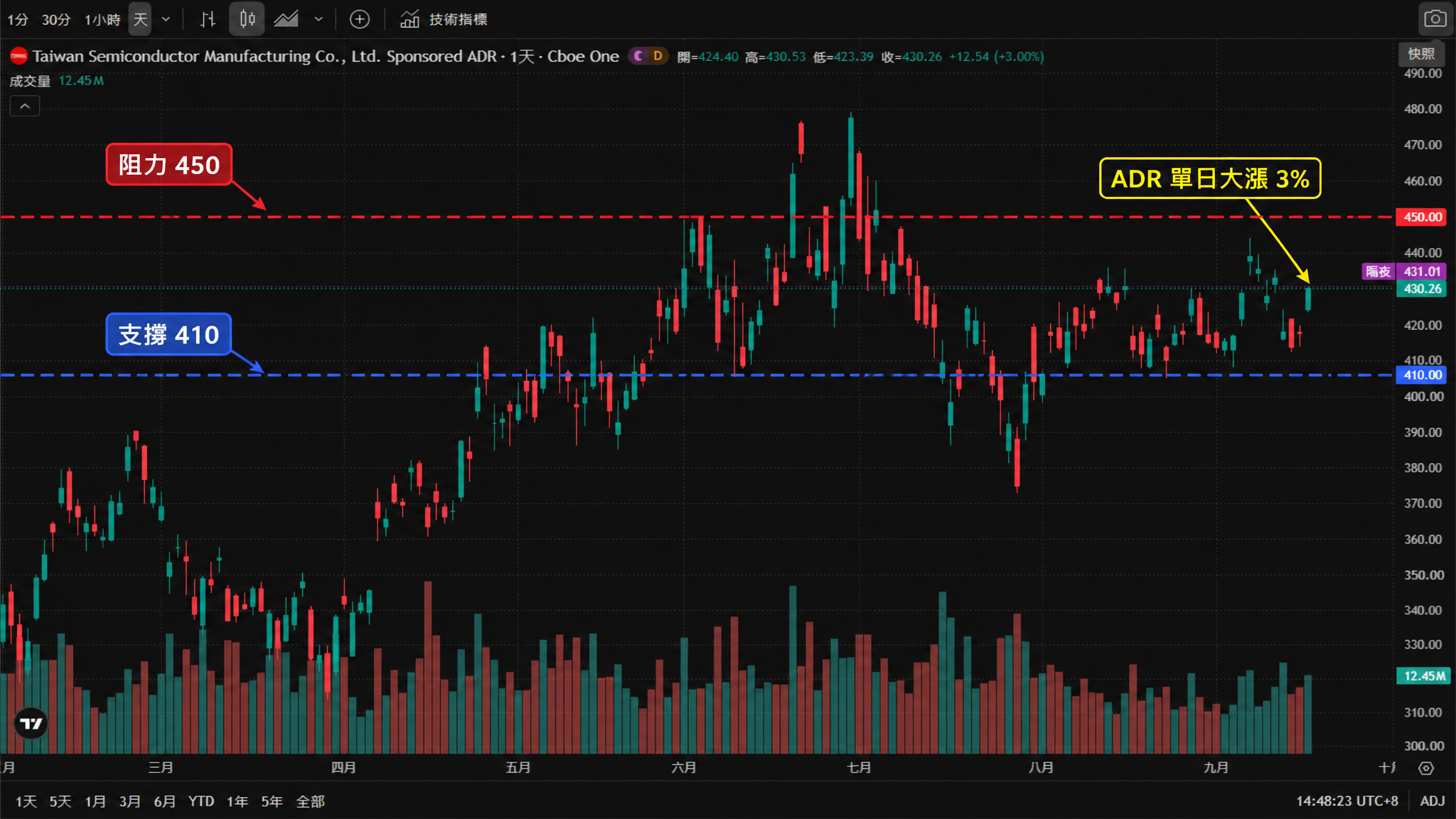Click the 快照 button

tap(1421, 54)
